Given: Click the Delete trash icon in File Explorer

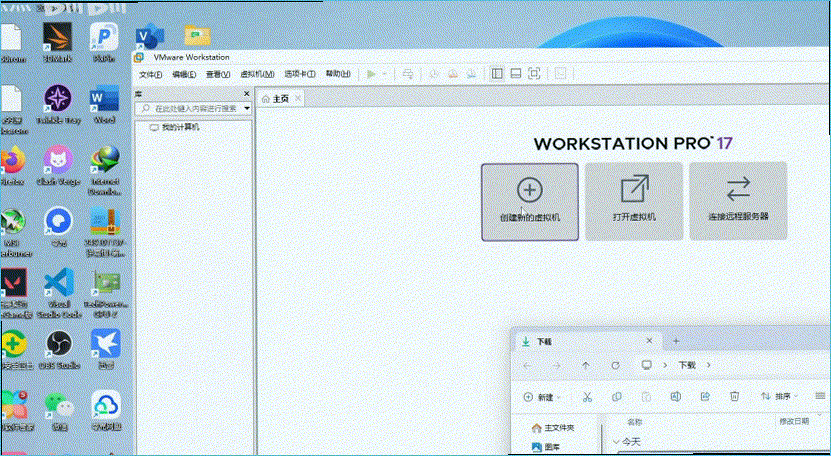Looking at the screenshot, I should [734, 396].
